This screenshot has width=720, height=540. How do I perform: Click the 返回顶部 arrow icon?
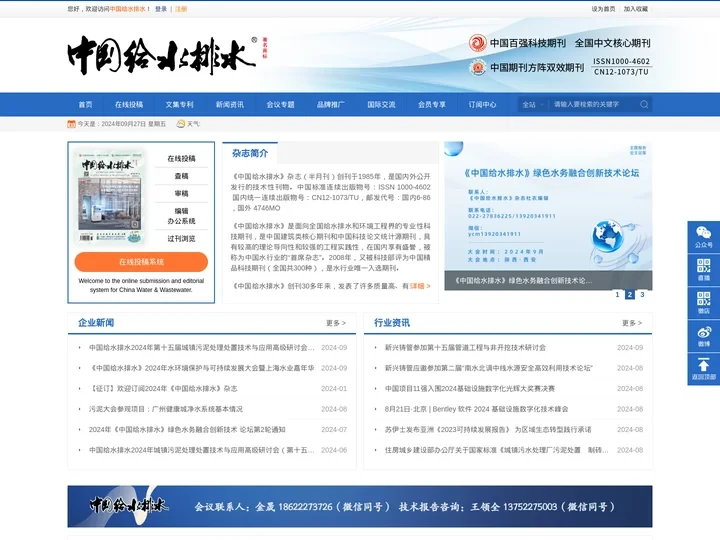(703, 369)
